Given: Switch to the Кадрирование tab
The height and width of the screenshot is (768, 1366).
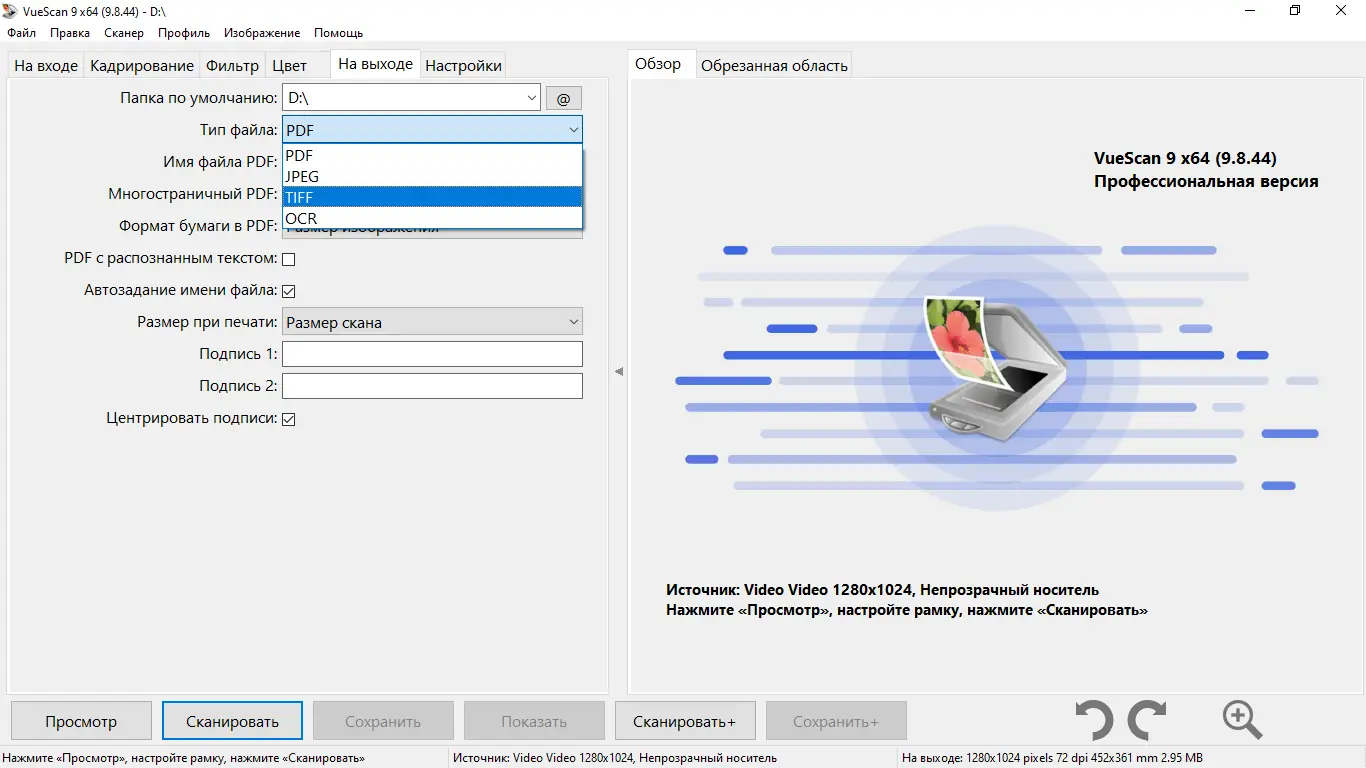Looking at the screenshot, I should pos(142,66).
